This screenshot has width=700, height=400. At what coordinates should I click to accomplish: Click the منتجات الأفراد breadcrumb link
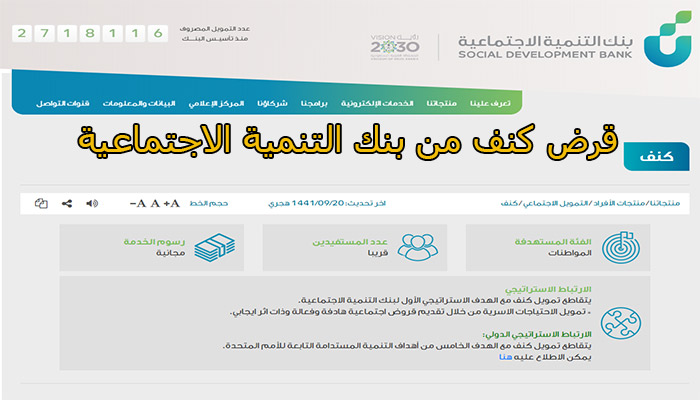pyautogui.click(x=619, y=203)
